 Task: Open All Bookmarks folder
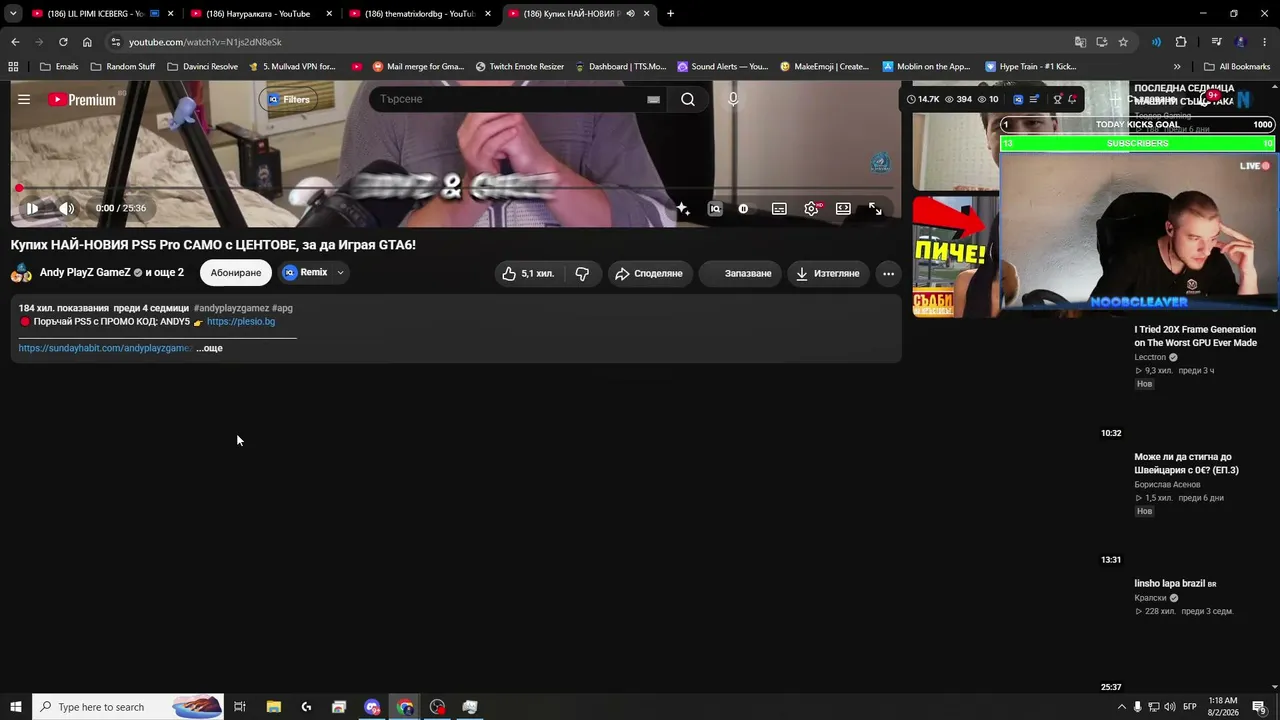(x=1237, y=66)
